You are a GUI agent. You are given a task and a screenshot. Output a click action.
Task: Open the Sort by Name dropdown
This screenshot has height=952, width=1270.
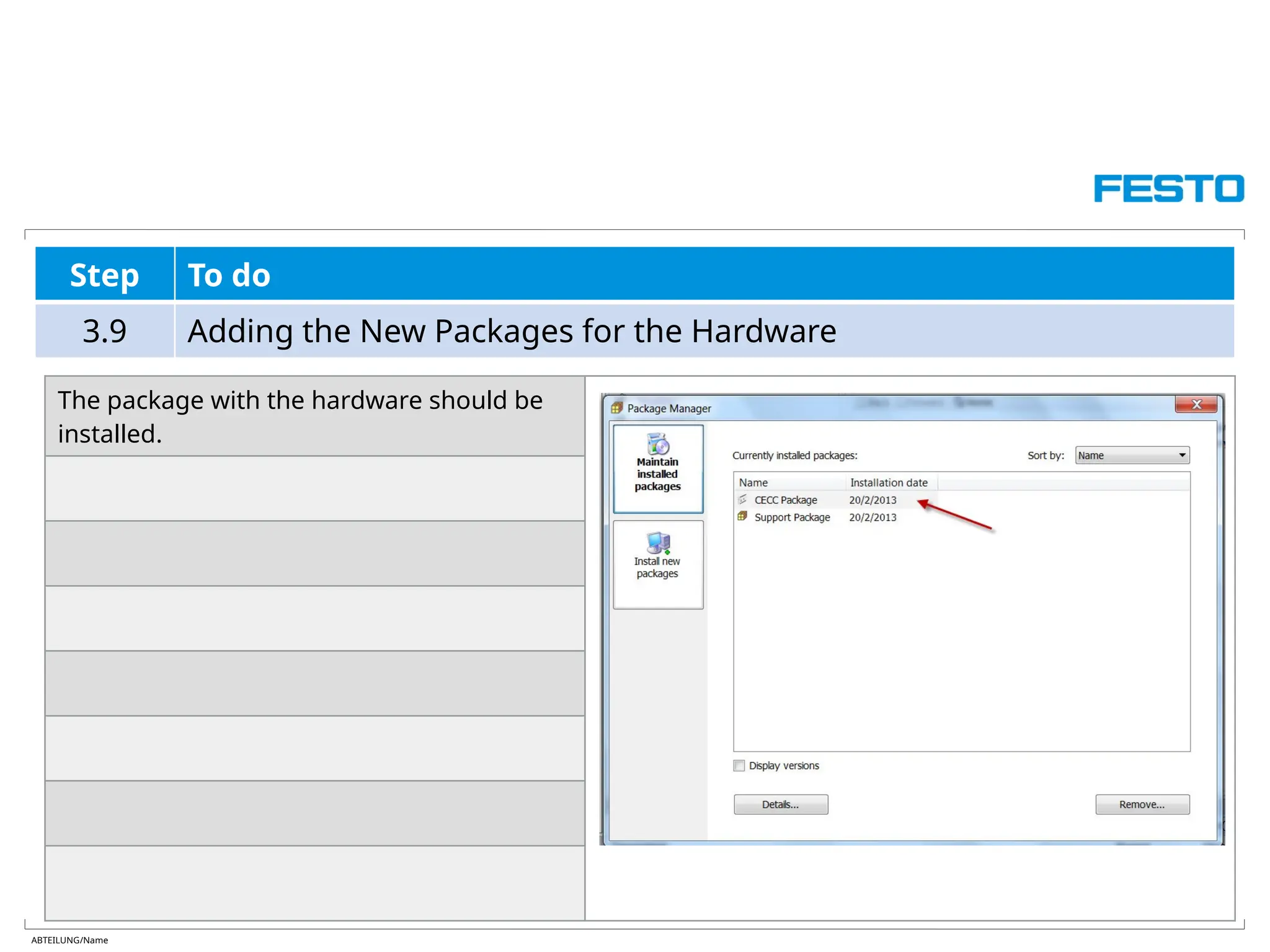pyautogui.click(x=1132, y=456)
